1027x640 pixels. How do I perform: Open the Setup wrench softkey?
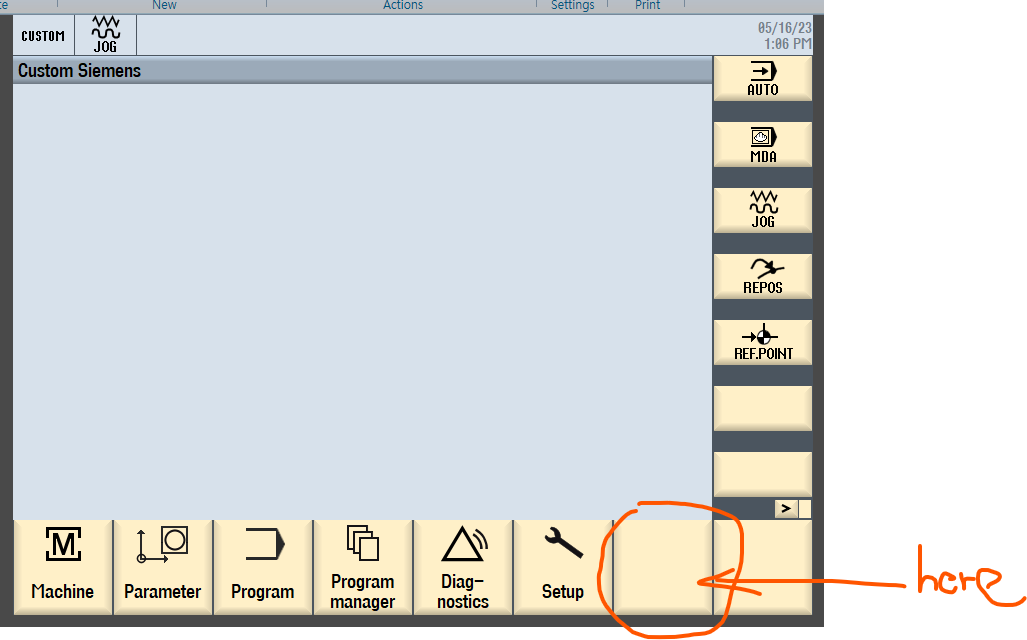point(563,567)
